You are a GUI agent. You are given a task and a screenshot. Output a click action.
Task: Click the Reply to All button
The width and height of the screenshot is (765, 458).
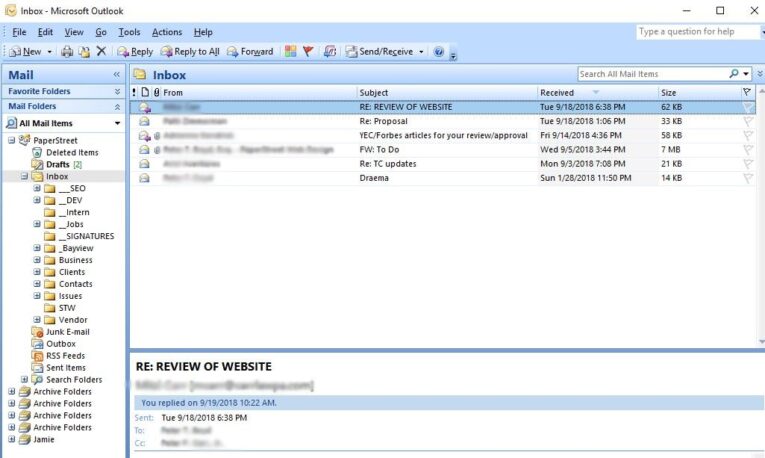(190, 51)
